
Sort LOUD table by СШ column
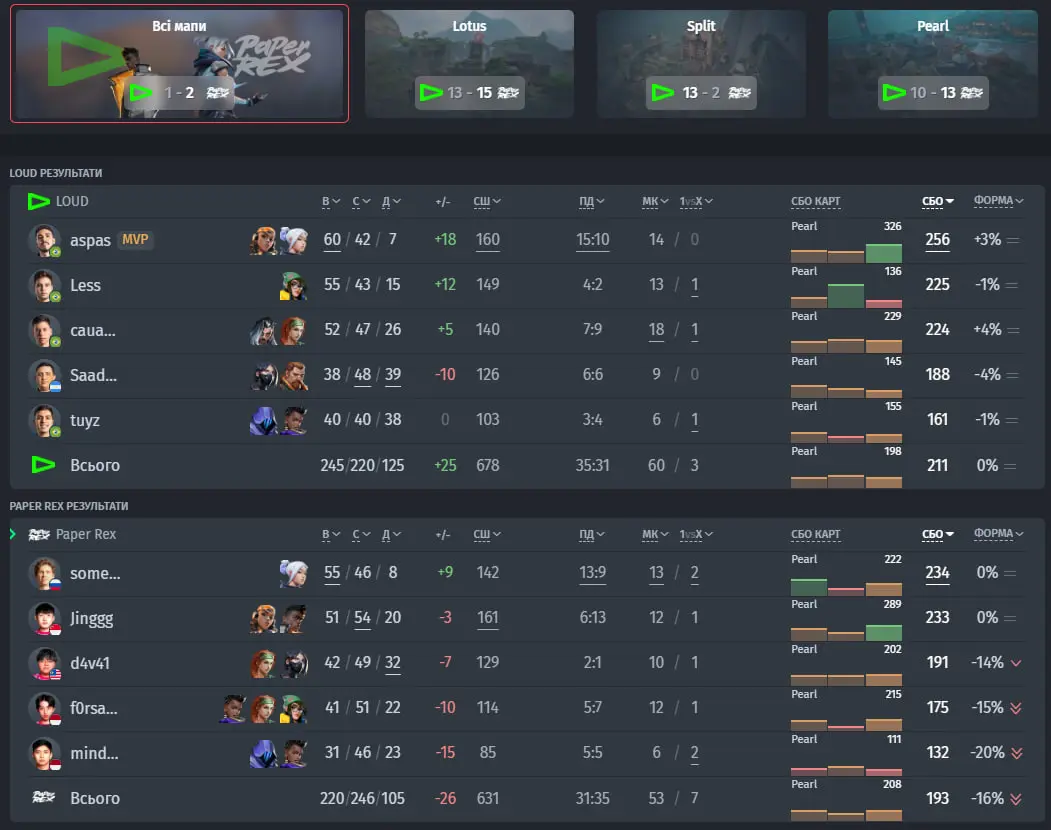pos(487,201)
